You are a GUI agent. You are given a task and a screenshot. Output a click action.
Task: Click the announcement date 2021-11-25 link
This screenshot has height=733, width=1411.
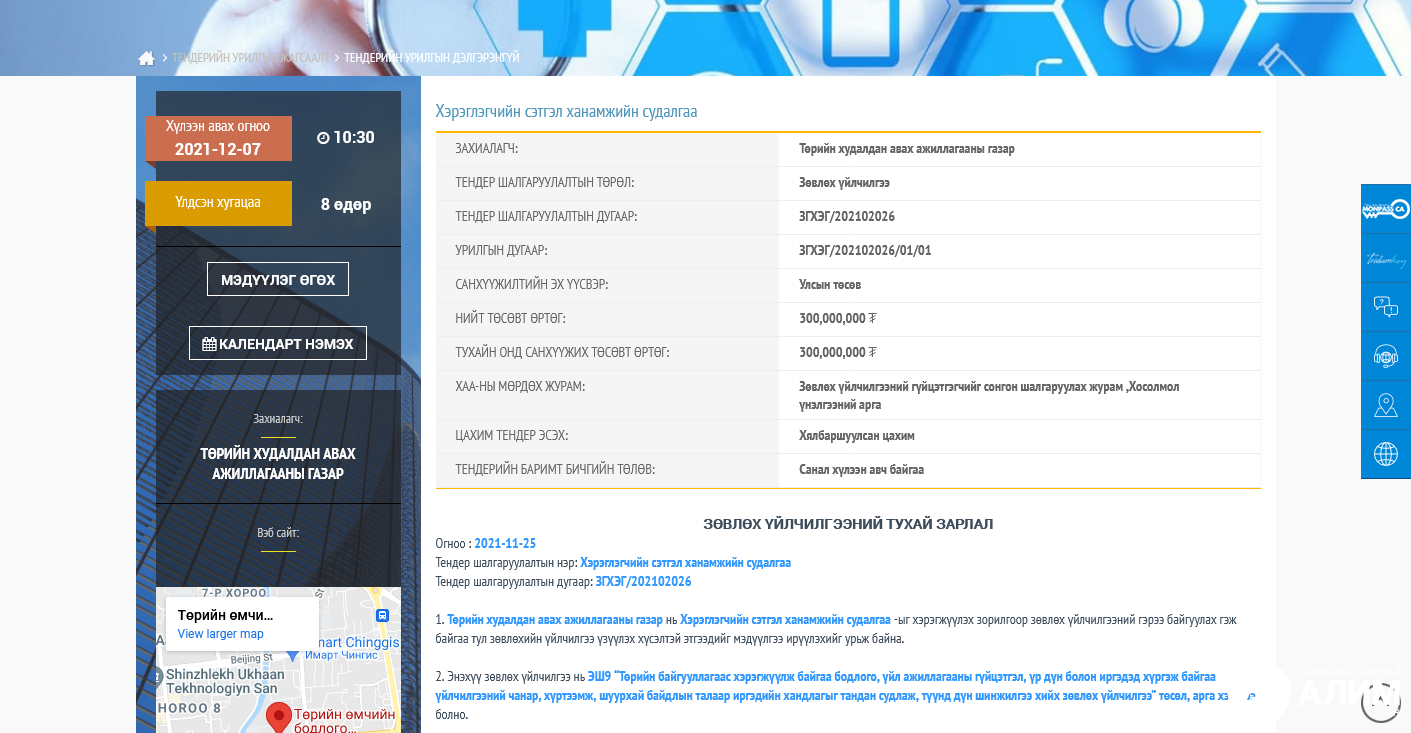[505, 543]
